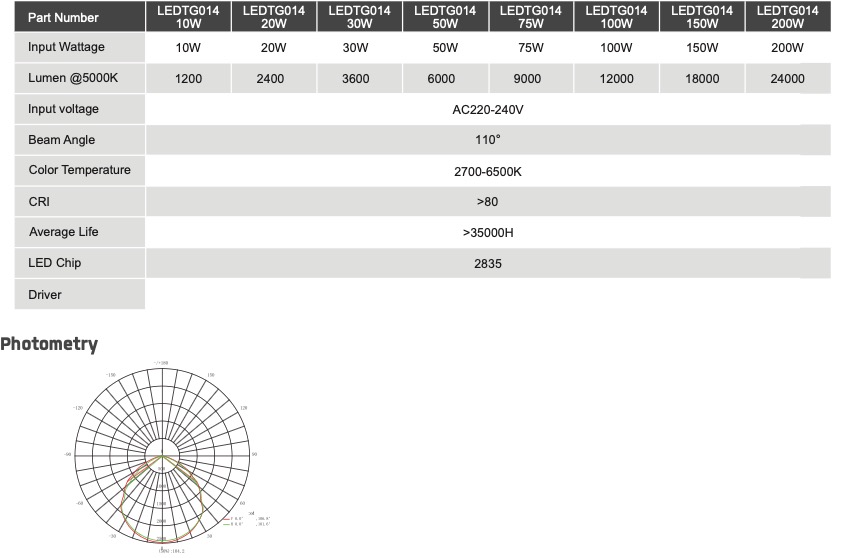This screenshot has height=558, width=841.
Task: Click the 10W input wattage value
Action: [x=188, y=48]
